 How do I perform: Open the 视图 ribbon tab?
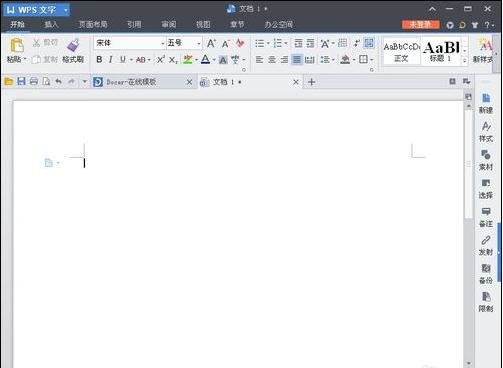(203, 24)
